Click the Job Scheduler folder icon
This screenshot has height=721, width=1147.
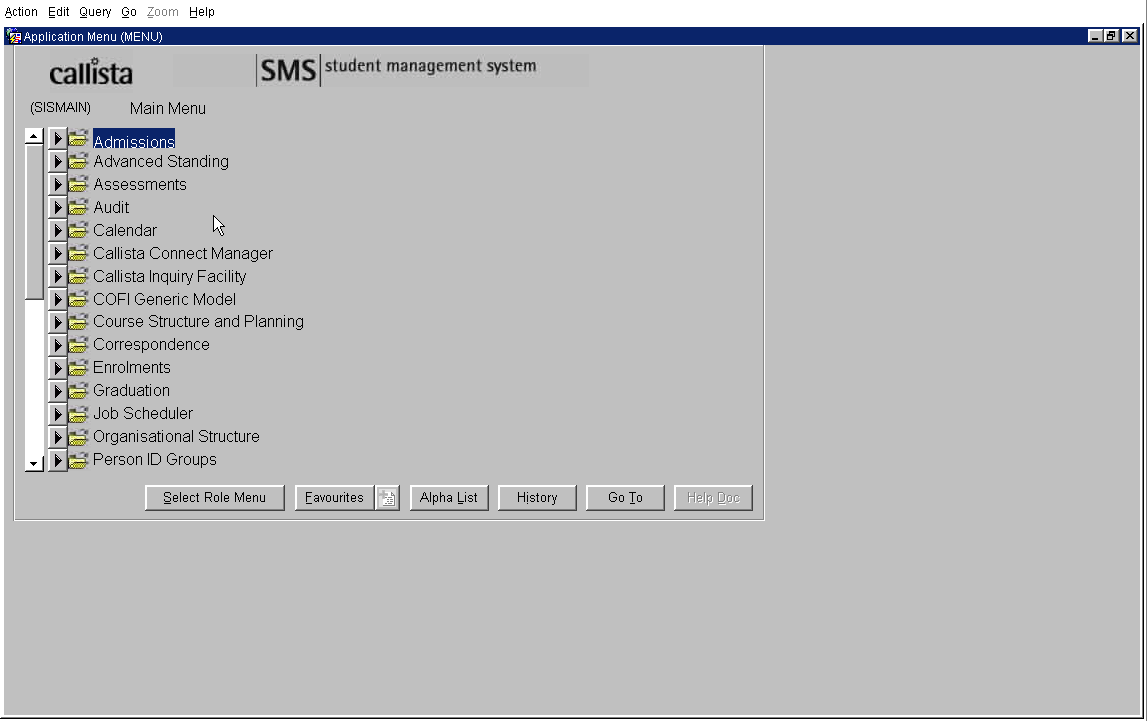[78, 414]
